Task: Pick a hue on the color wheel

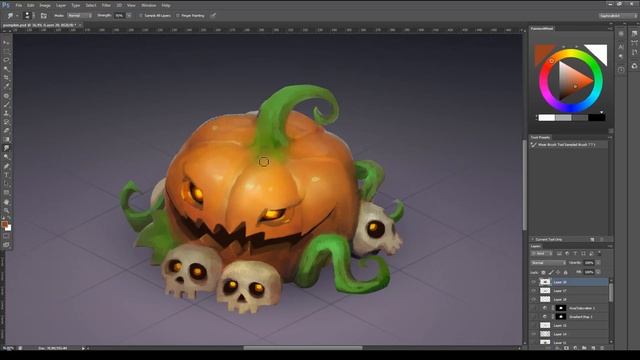Action: pyautogui.click(x=571, y=80)
